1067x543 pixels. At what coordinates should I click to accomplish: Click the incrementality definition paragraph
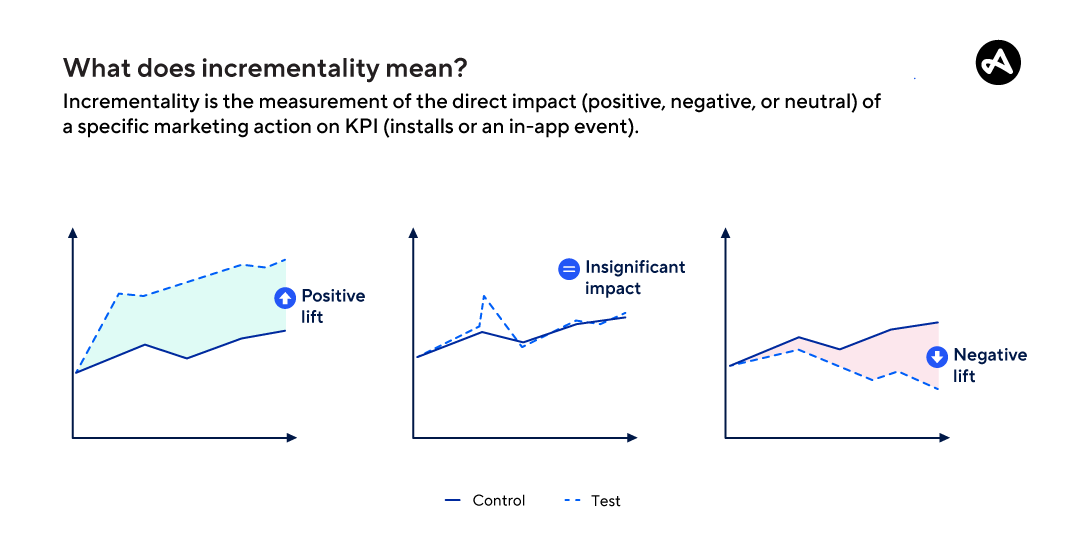pos(470,115)
